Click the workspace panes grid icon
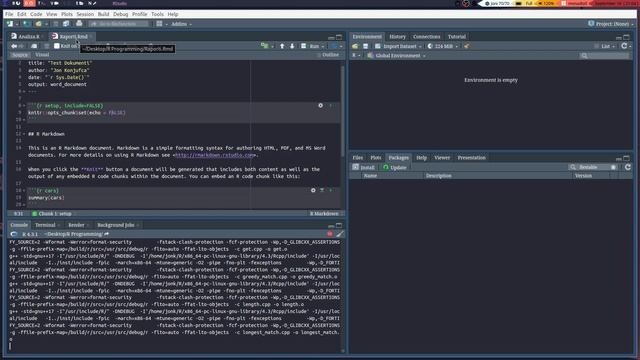Image resolution: width=640 pixels, height=360 pixels. click(160, 24)
